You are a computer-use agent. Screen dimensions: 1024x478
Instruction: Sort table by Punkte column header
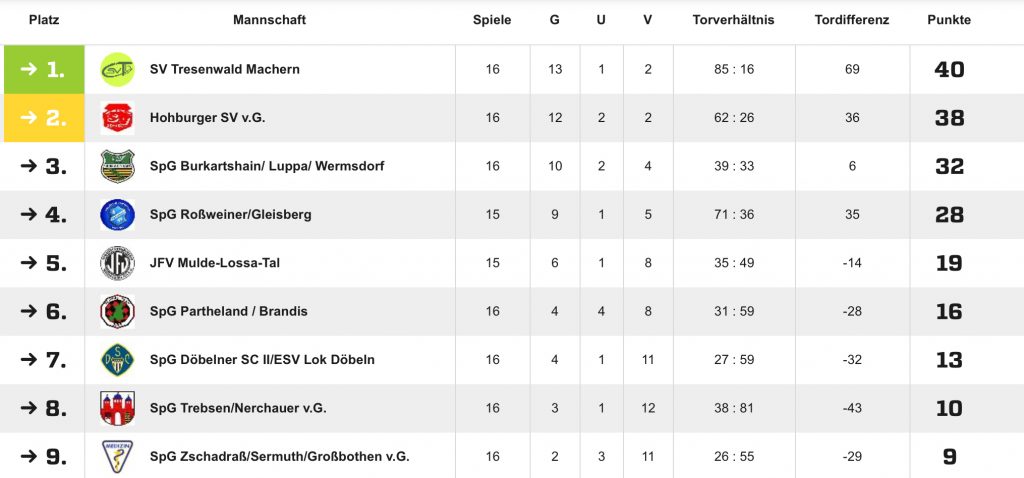coord(948,20)
